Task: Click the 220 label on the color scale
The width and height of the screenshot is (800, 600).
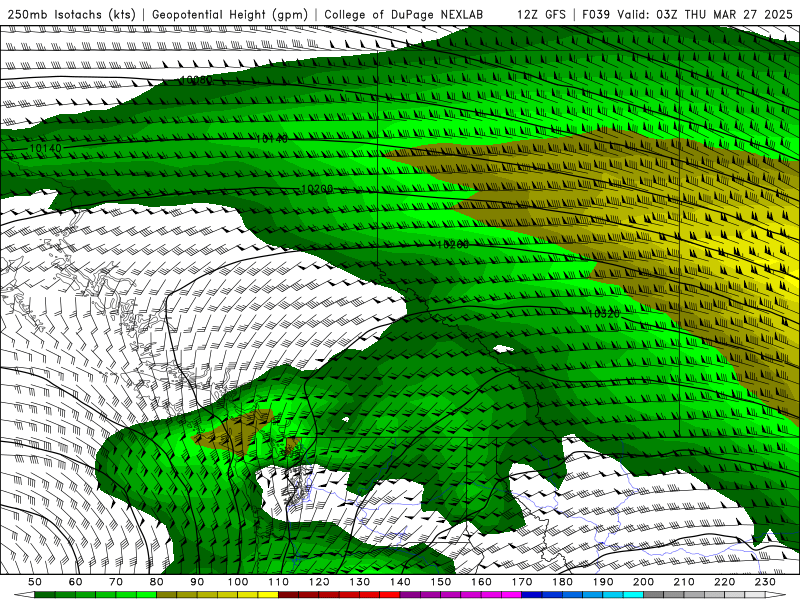Action: pos(724,582)
